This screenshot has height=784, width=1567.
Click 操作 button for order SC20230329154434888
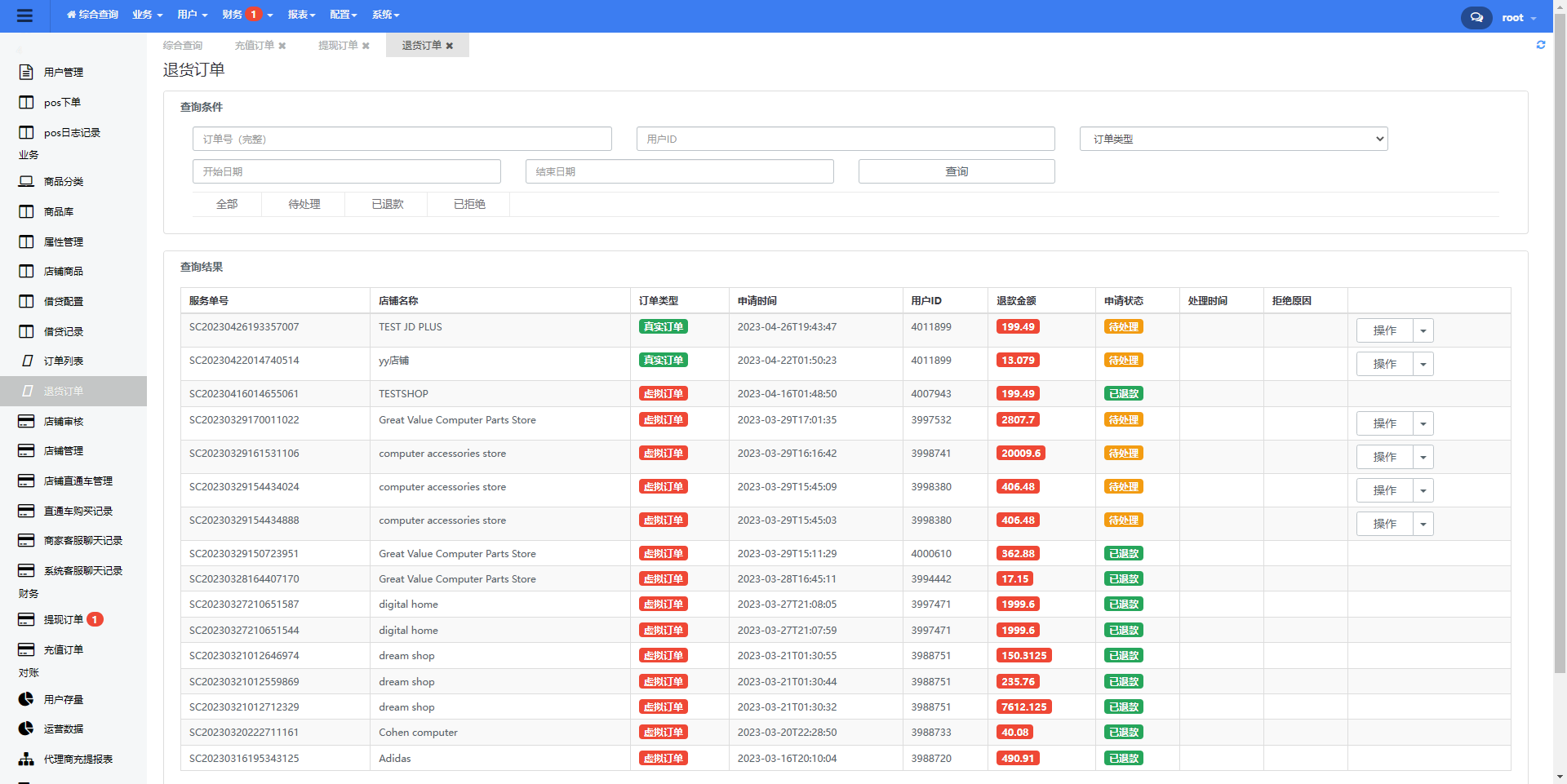1384,524
